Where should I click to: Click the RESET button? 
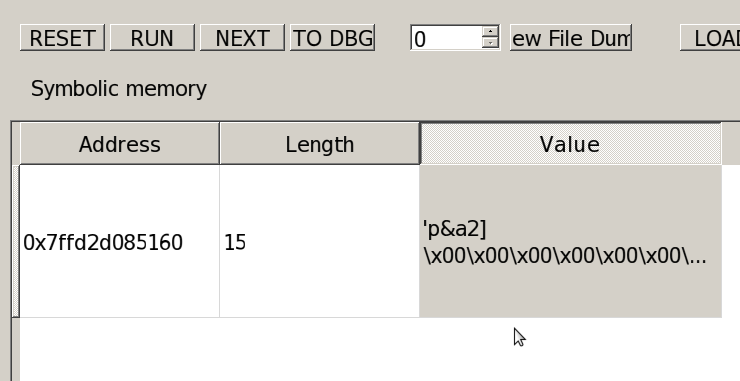click(62, 38)
